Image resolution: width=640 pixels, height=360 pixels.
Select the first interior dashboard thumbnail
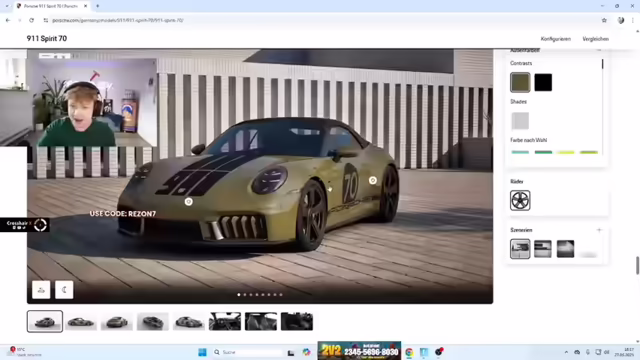click(225, 322)
